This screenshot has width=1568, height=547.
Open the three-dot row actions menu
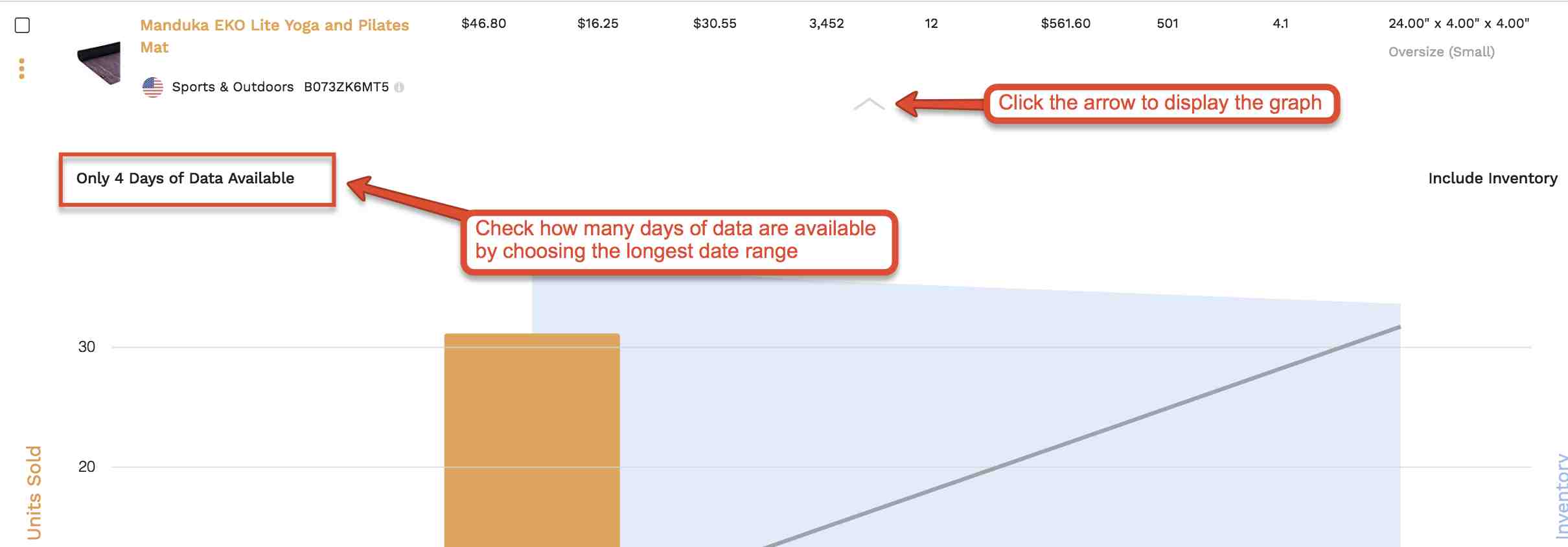click(22, 69)
